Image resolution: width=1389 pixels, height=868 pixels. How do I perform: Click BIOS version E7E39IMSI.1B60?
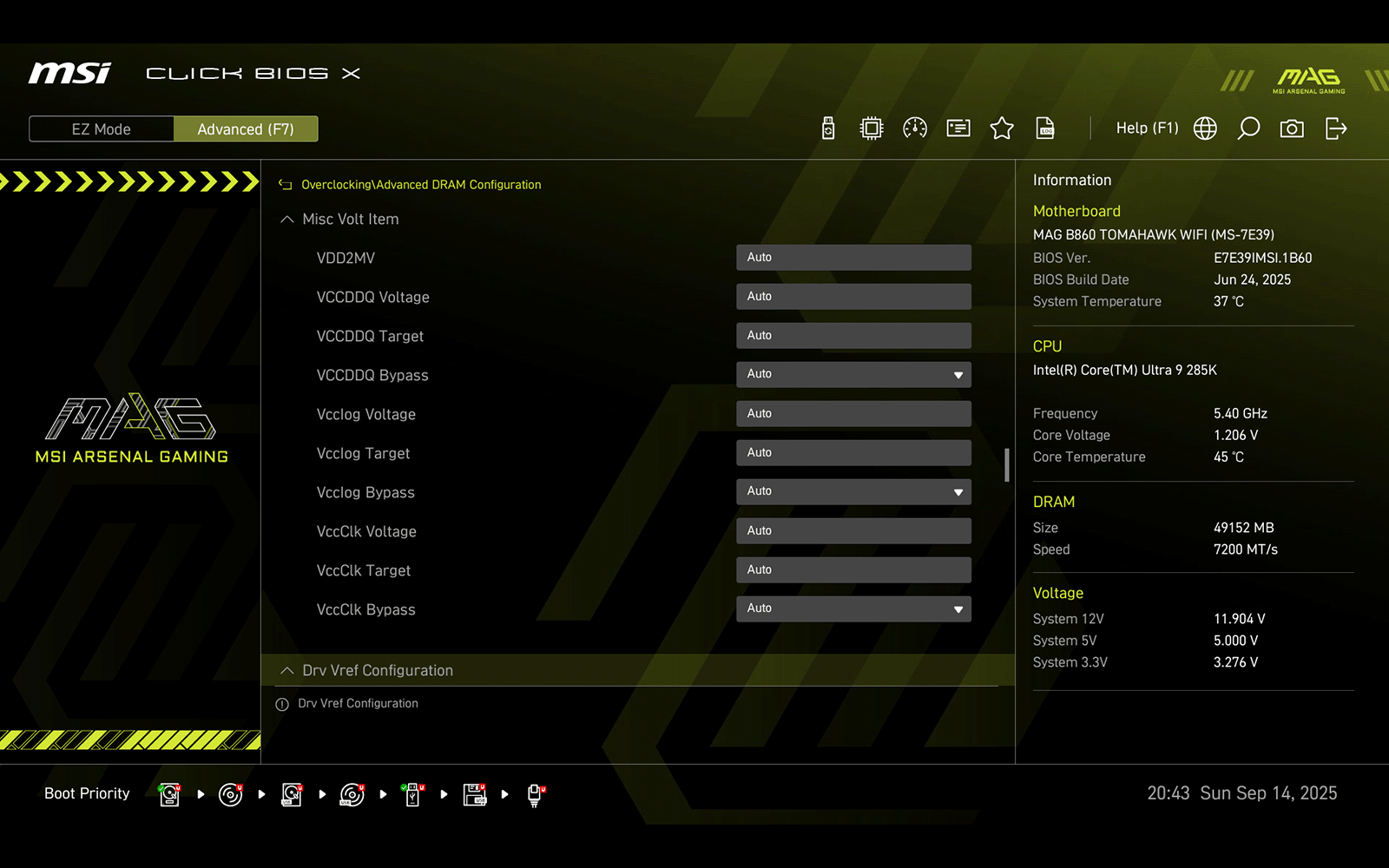[x=1263, y=258]
